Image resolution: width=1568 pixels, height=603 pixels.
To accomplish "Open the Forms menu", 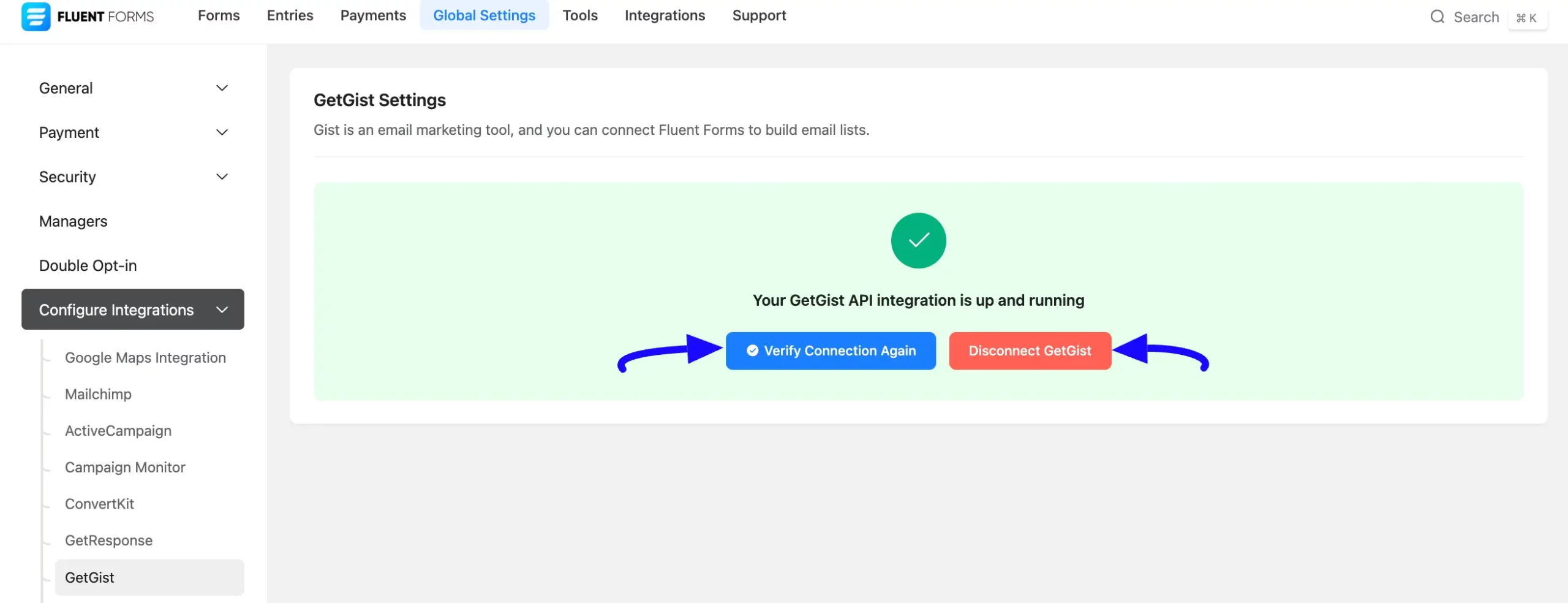I will pyautogui.click(x=219, y=15).
